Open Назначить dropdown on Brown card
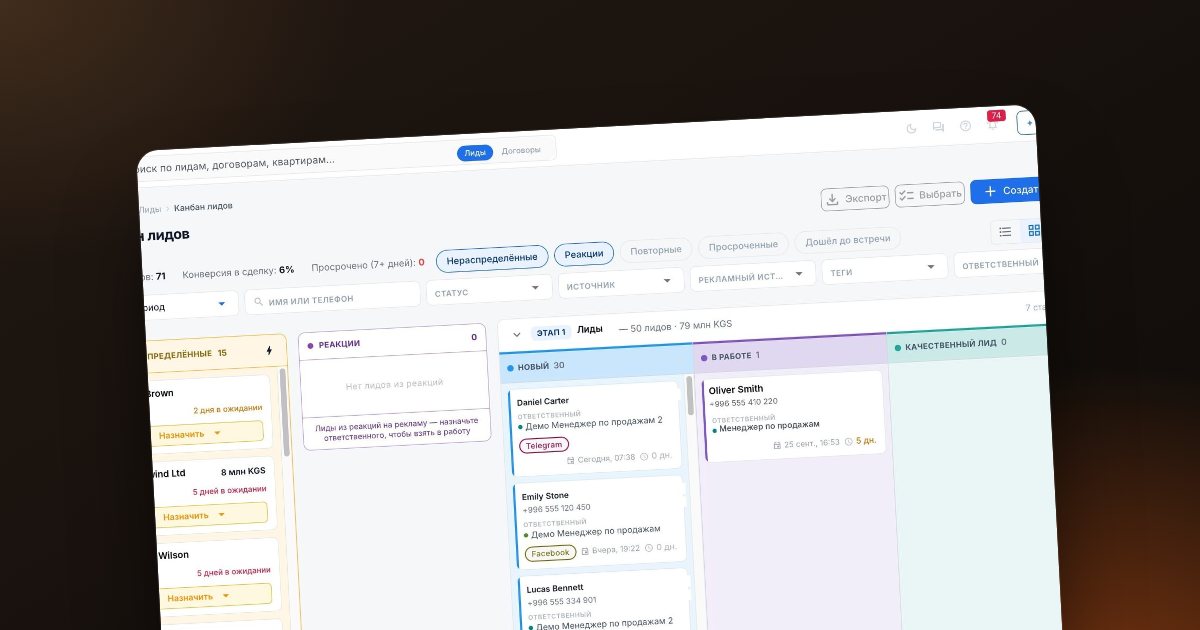The width and height of the screenshot is (1200, 630). [x=205, y=434]
